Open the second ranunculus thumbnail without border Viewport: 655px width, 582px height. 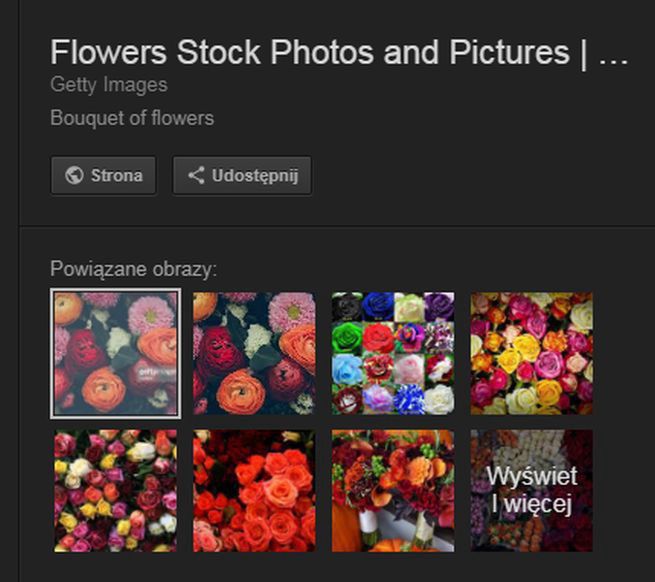click(254, 353)
